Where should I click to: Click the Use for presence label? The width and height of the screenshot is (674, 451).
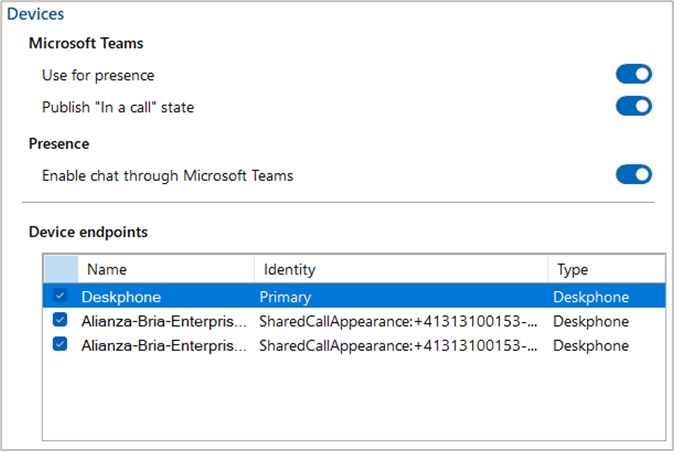pos(98,75)
